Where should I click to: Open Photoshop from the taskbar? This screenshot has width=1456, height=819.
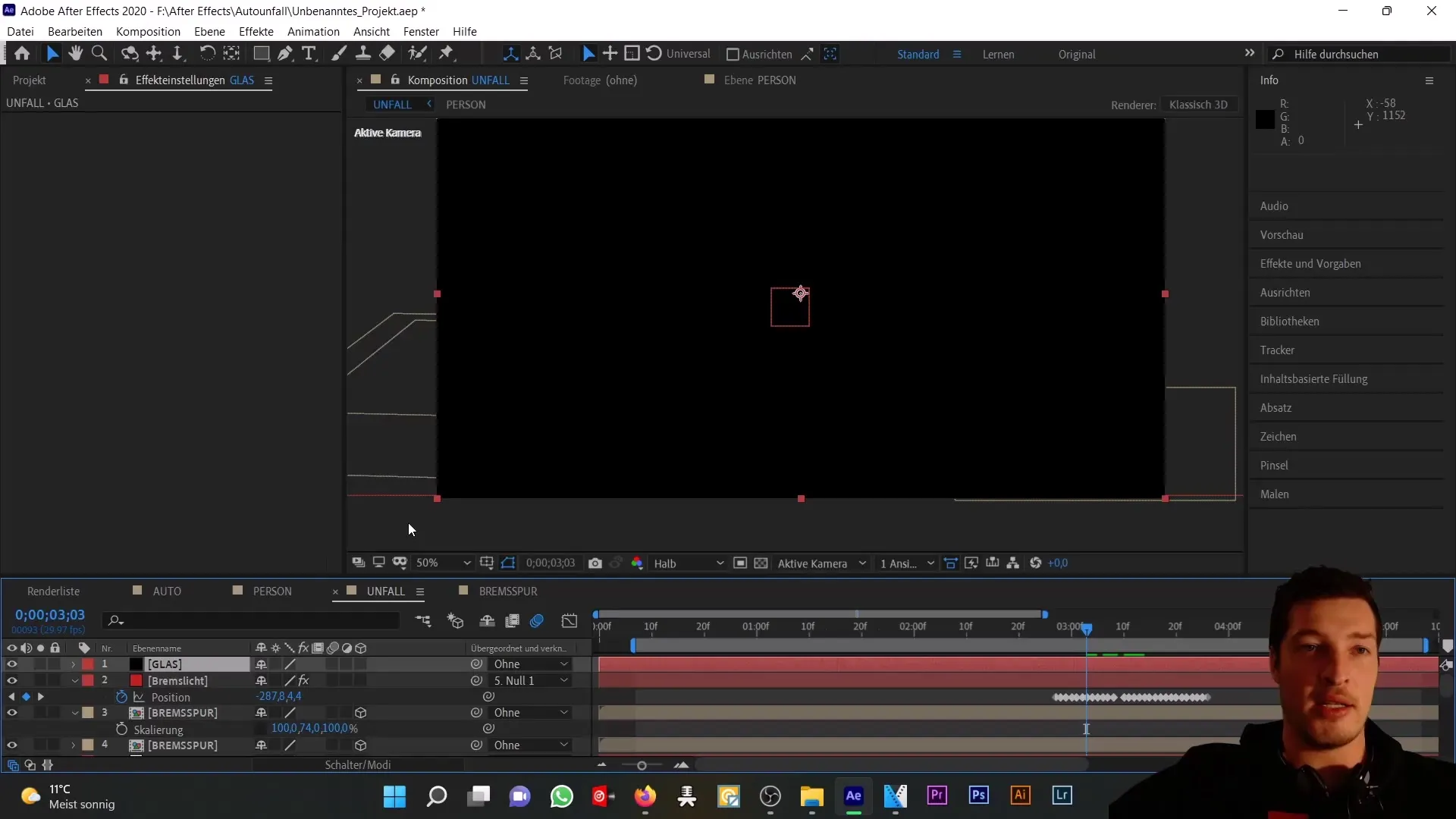tap(979, 796)
